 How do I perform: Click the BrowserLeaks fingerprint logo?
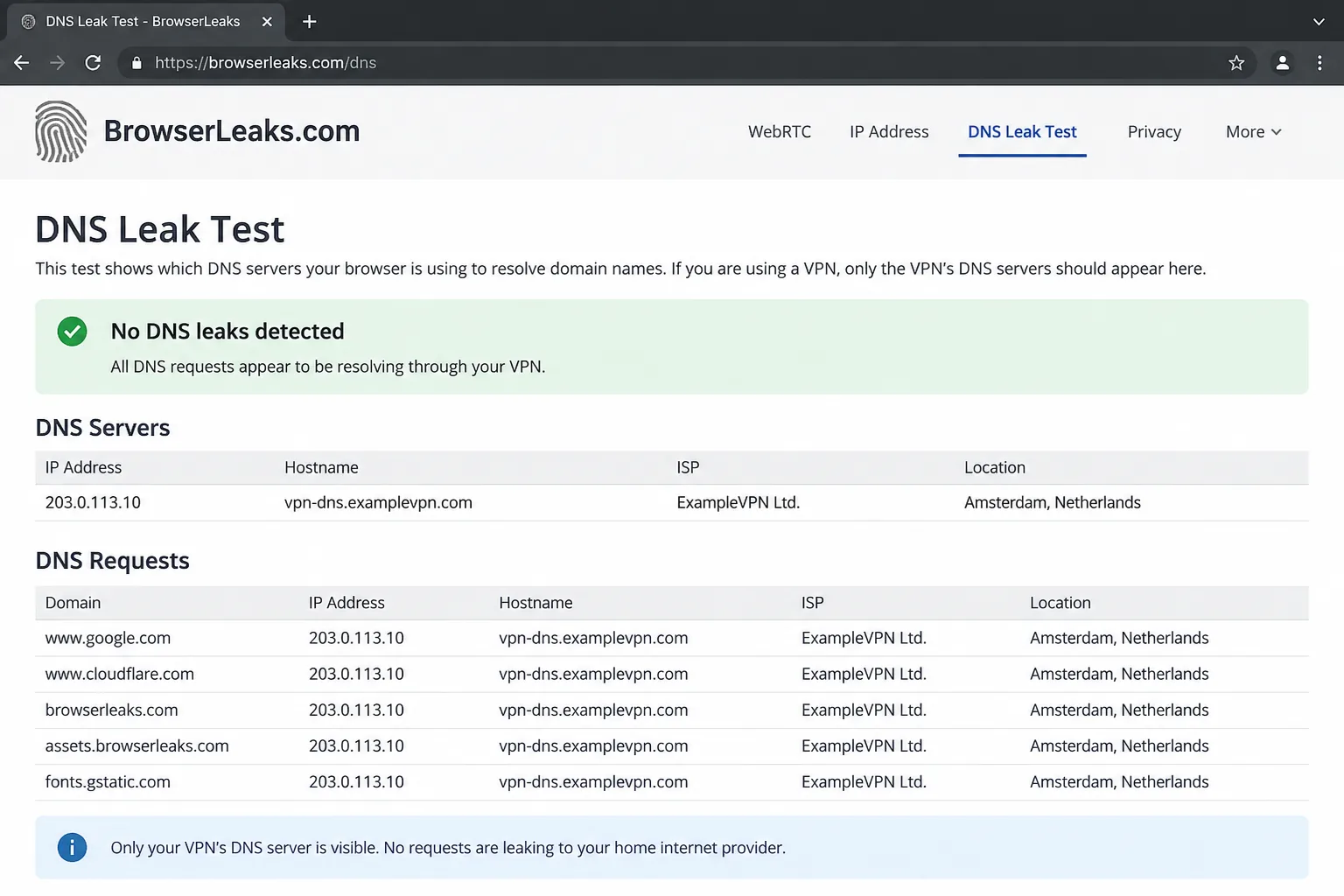click(x=60, y=132)
